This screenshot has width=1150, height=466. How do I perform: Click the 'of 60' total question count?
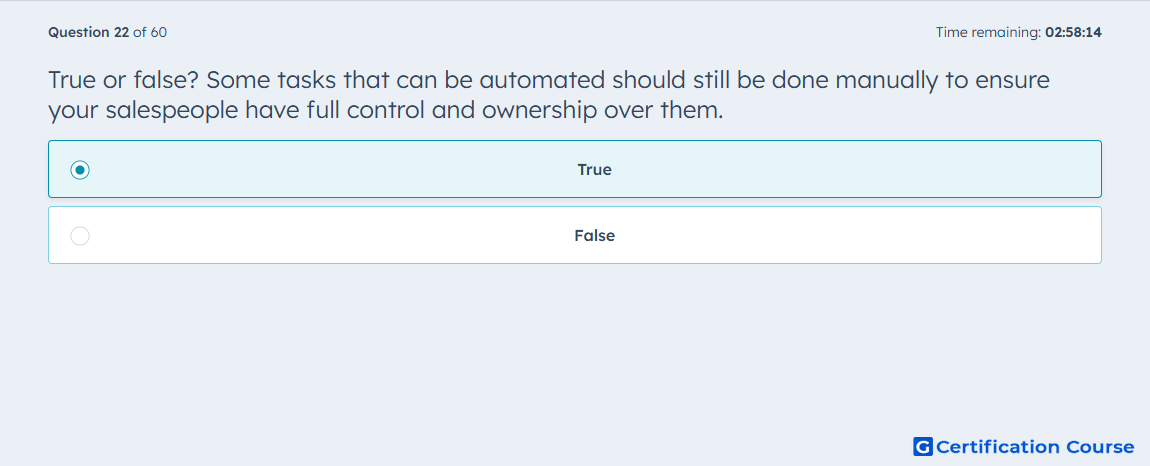tap(150, 32)
